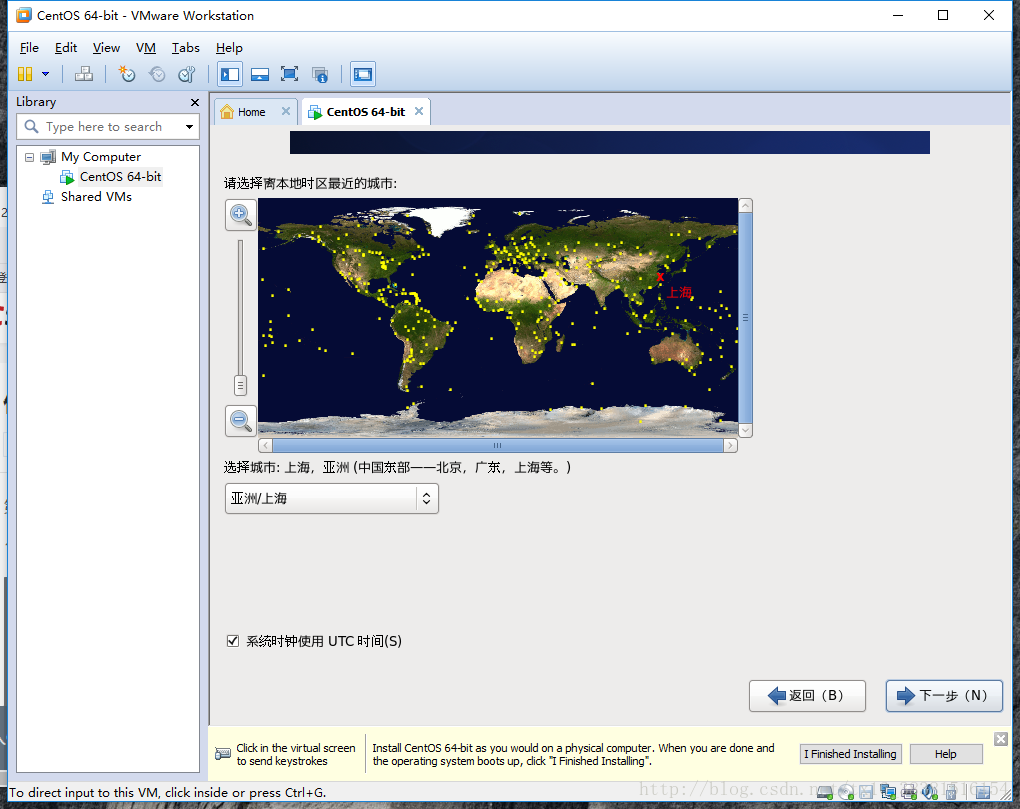The height and width of the screenshot is (809, 1020).
Task: Click the map horizontal scrollbar
Action: pyautogui.click(x=498, y=445)
